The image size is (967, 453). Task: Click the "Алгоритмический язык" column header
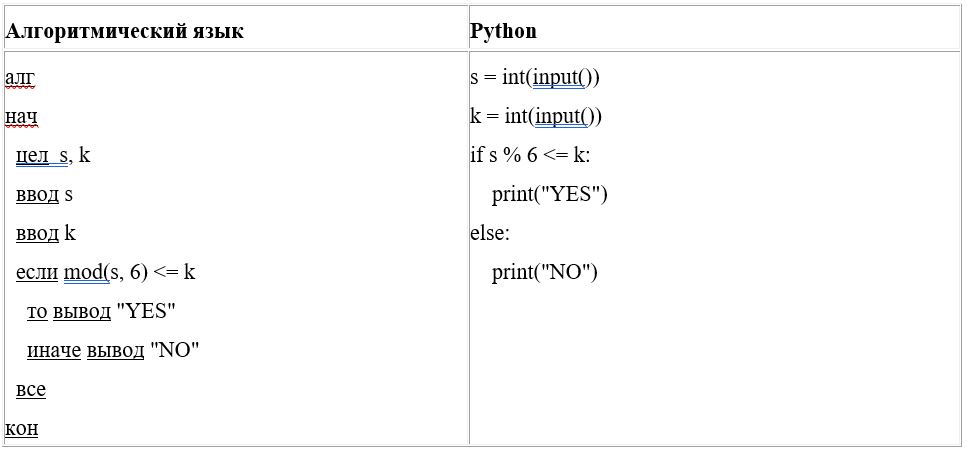125,31
